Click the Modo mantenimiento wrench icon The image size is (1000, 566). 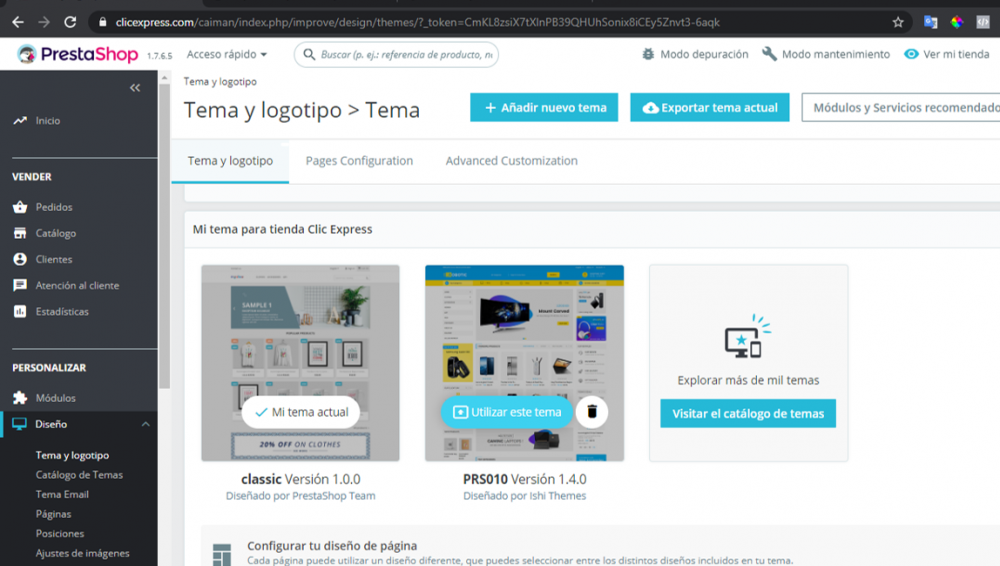(769, 54)
